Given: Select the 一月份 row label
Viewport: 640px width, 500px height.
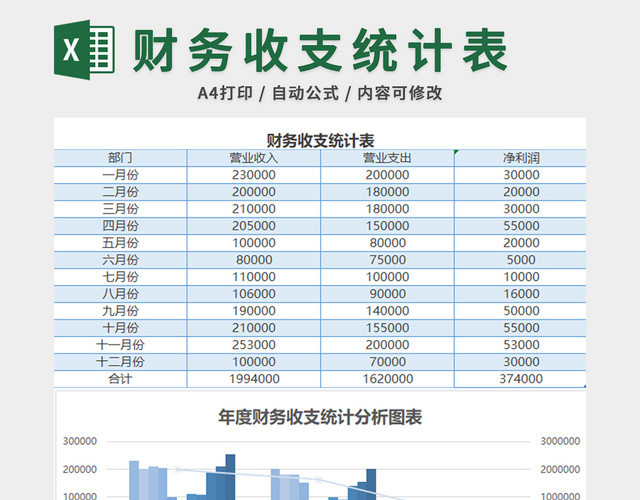Looking at the screenshot, I should 120,175.
